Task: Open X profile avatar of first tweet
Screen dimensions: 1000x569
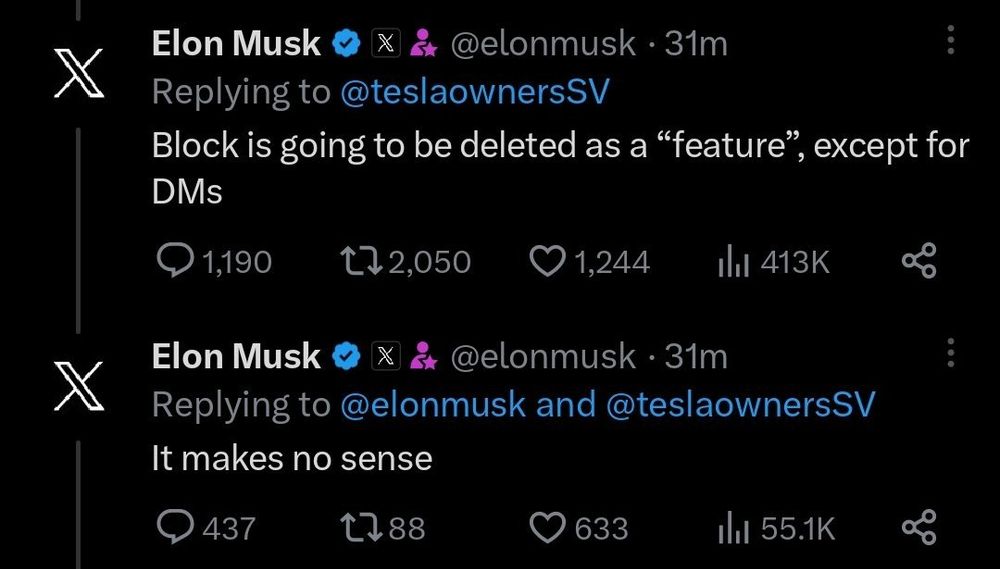Action: click(x=79, y=73)
